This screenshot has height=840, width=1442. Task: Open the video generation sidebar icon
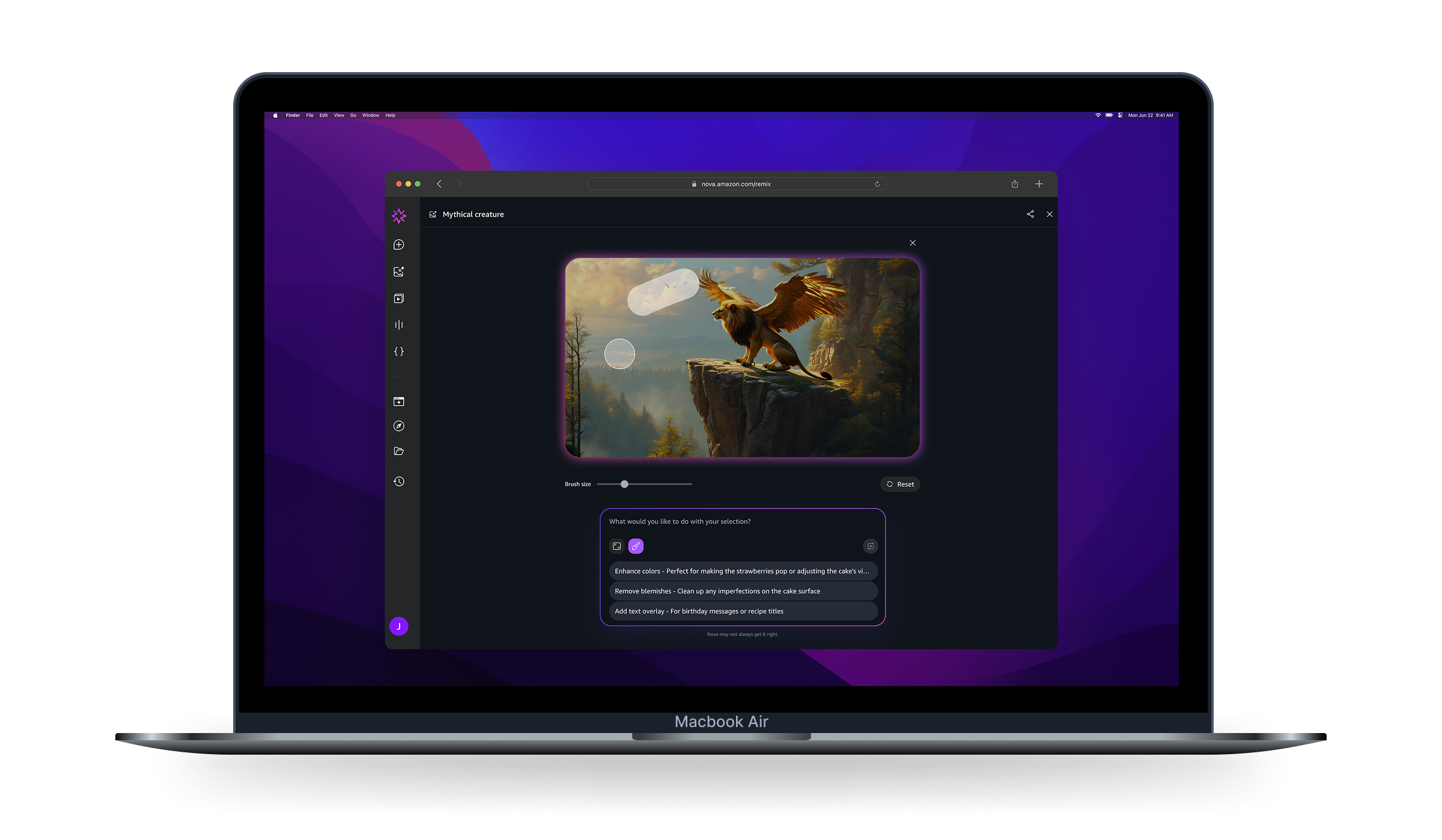(398, 299)
